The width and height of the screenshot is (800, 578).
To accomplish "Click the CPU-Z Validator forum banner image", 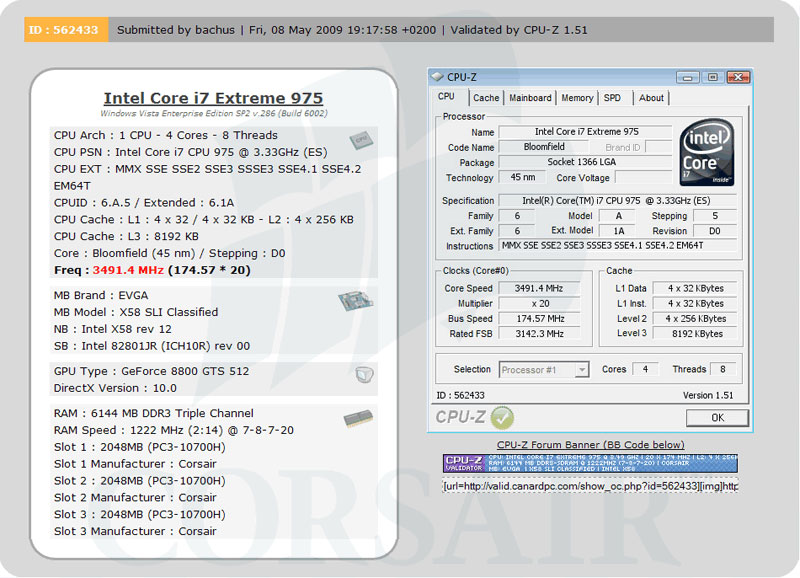I will pyautogui.click(x=590, y=463).
